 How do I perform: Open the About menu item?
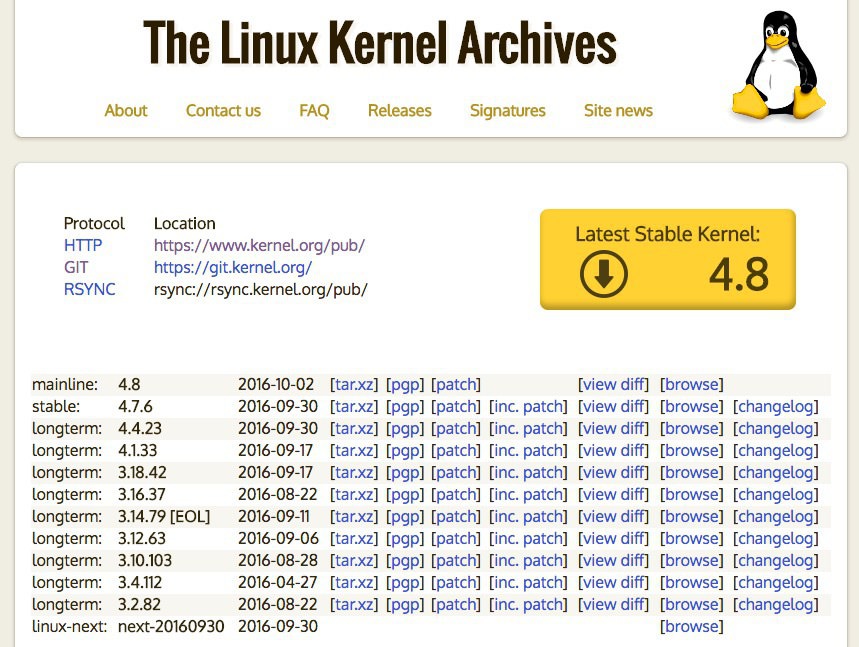[126, 111]
